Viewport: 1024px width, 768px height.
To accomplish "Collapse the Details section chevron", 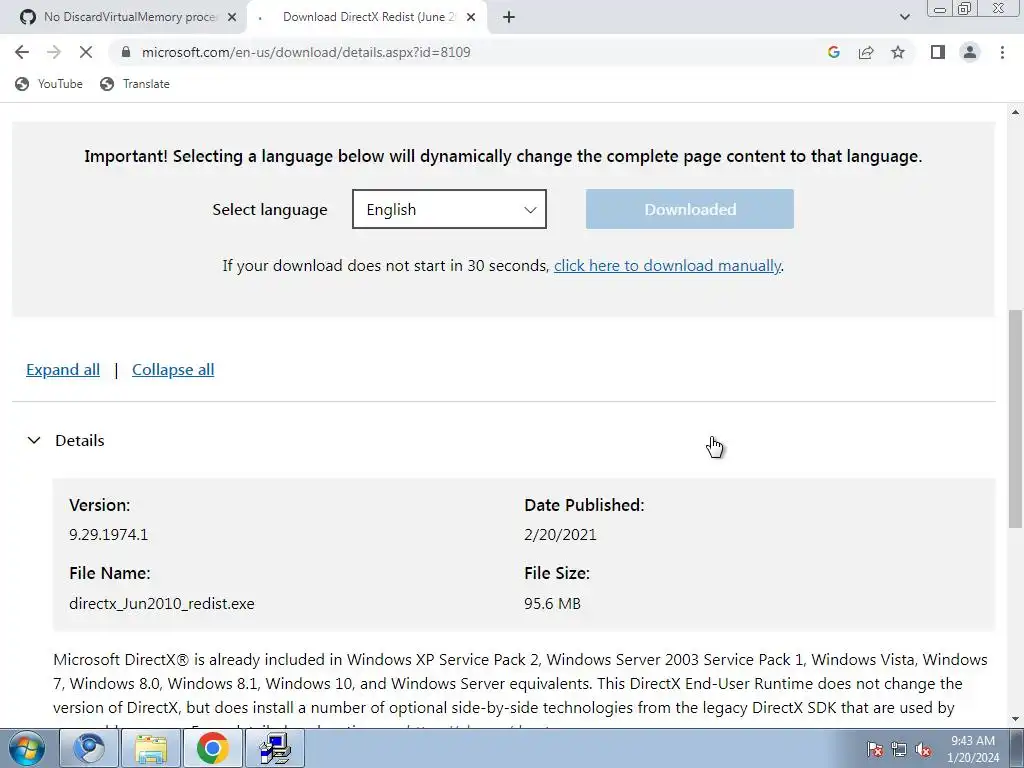I will coord(34,441).
